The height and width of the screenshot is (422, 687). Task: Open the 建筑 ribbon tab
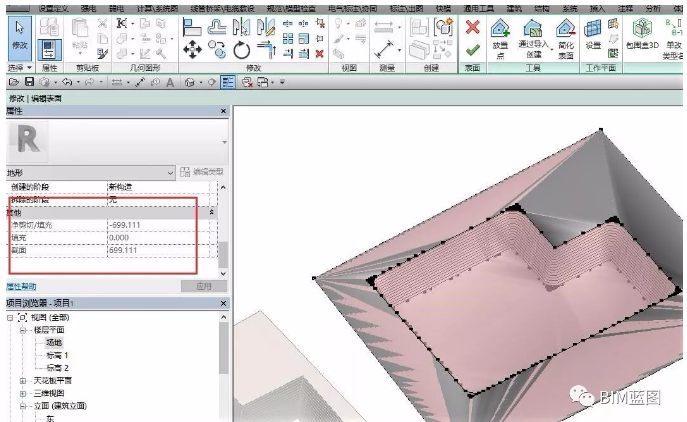coord(514,8)
